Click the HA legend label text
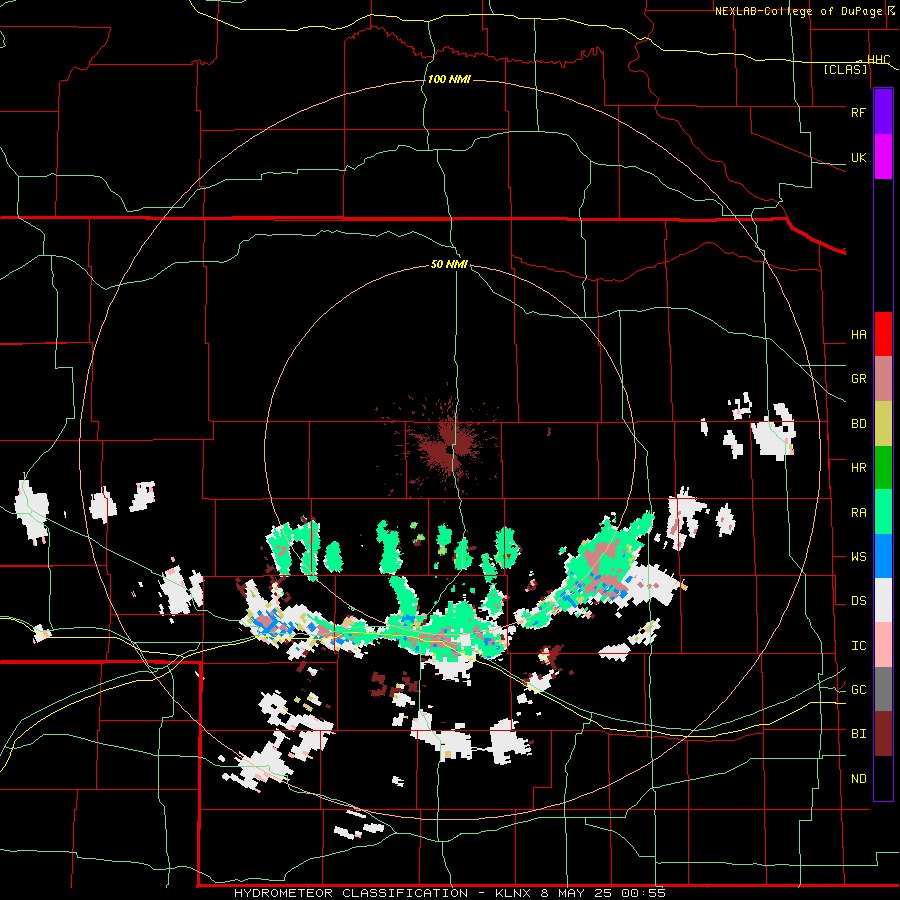Image resolution: width=900 pixels, height=900 pixels. point(858,334)
